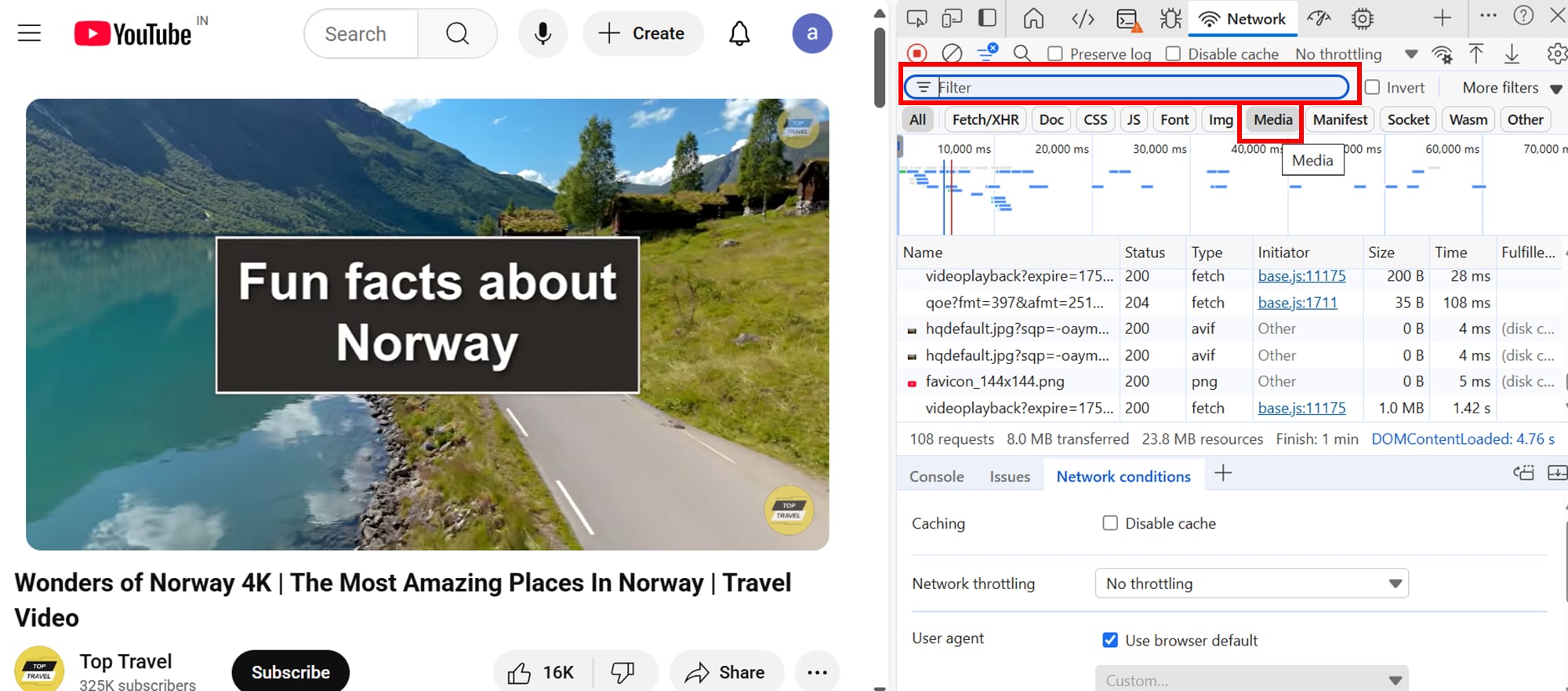Image resolution: width=1568 pixels, height=691 pixels.
Task: Dislike the video with thumbs-down icon
Action: click(x=623, y=672)
